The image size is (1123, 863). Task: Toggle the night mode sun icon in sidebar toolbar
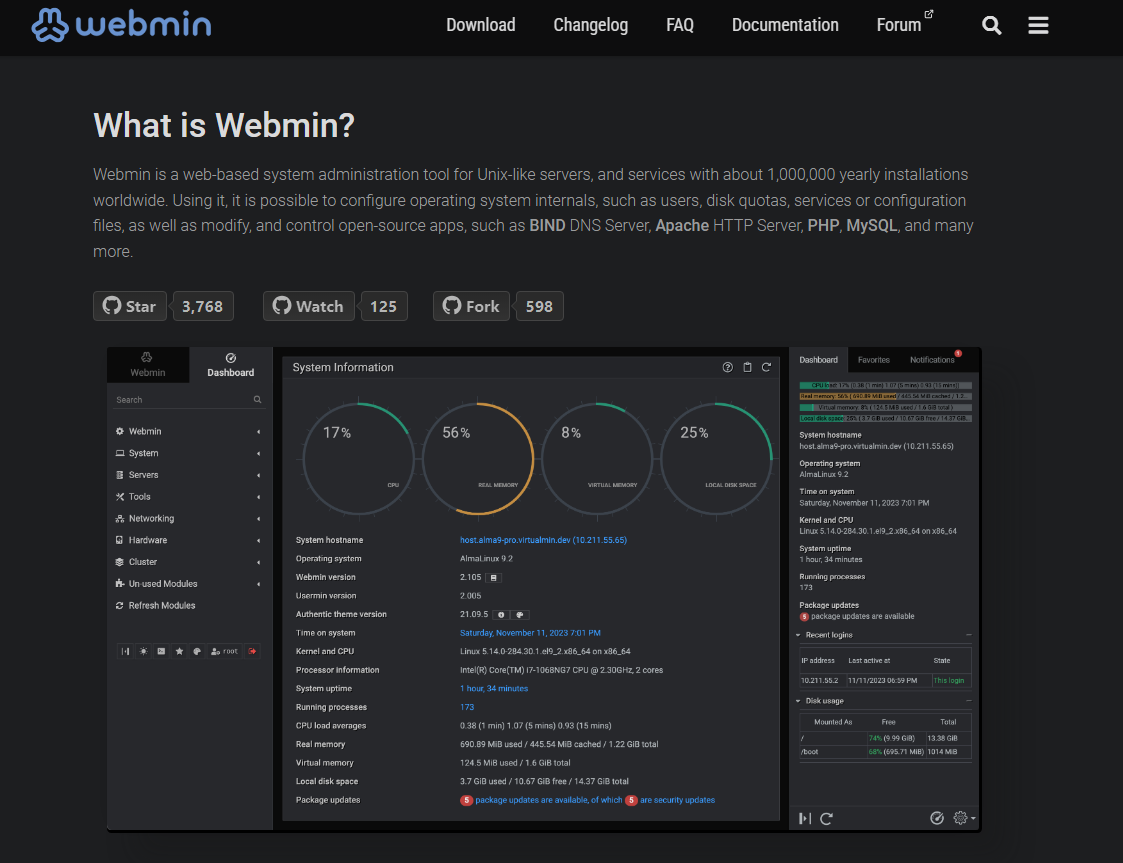click(x=143, y=652)
